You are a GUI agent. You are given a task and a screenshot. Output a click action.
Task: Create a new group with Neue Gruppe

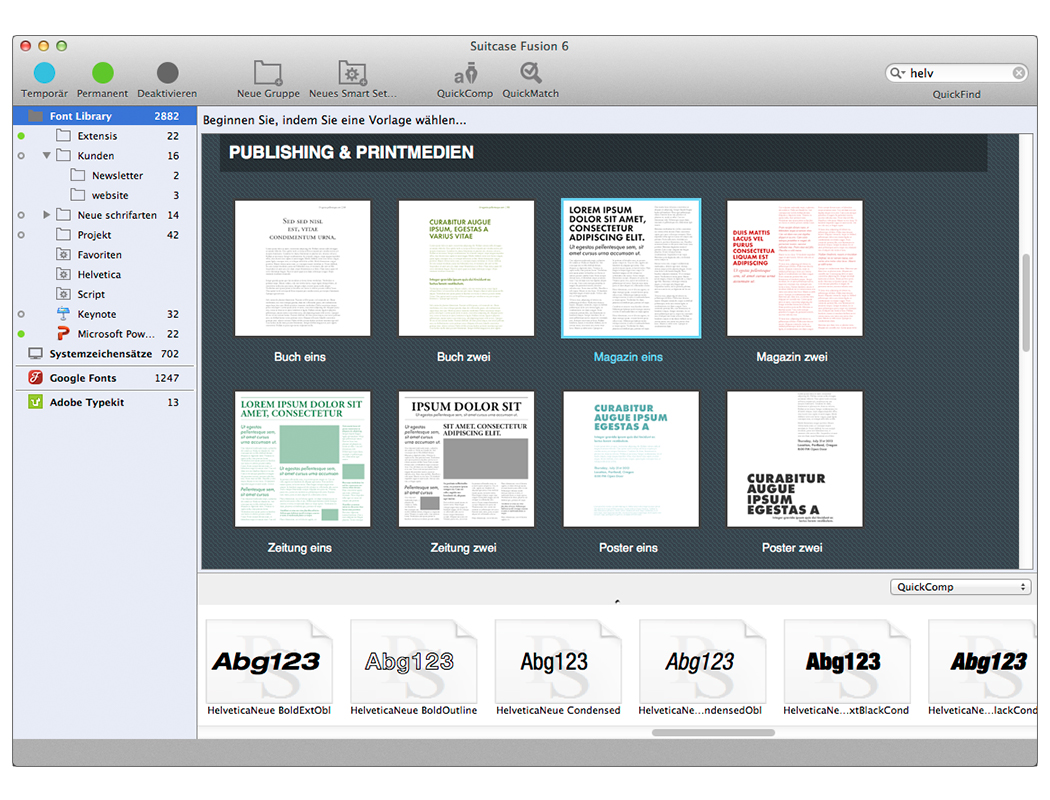click(268, 73)
